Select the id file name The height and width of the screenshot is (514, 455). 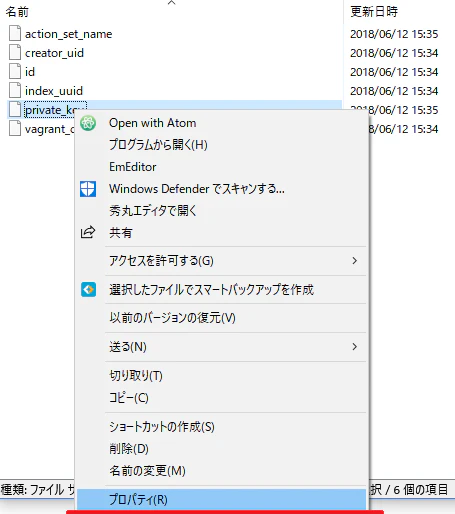pyautogui.click(x=30, y=72)
